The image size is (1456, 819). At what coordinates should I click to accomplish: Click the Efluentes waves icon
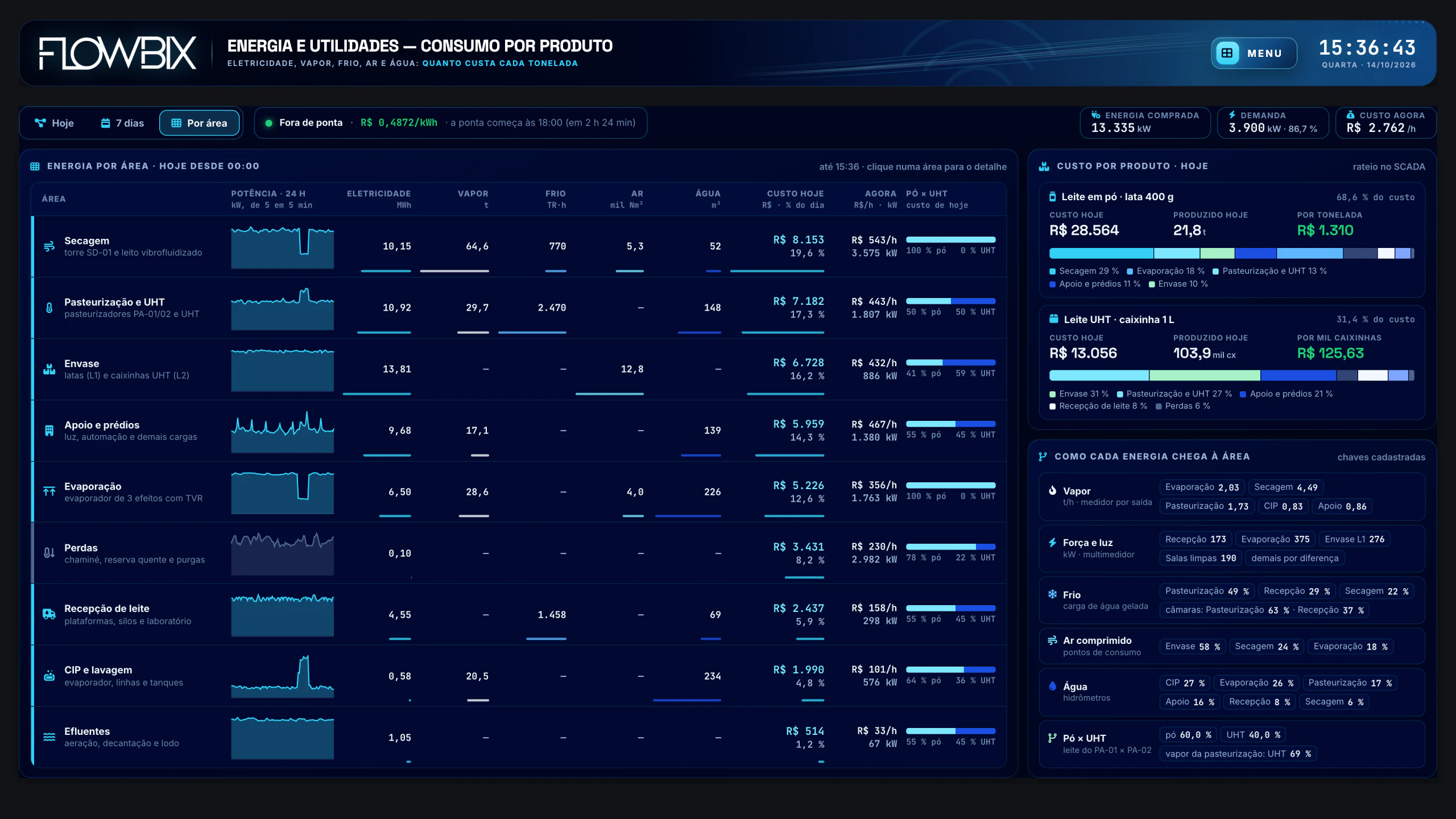(49, 737)
